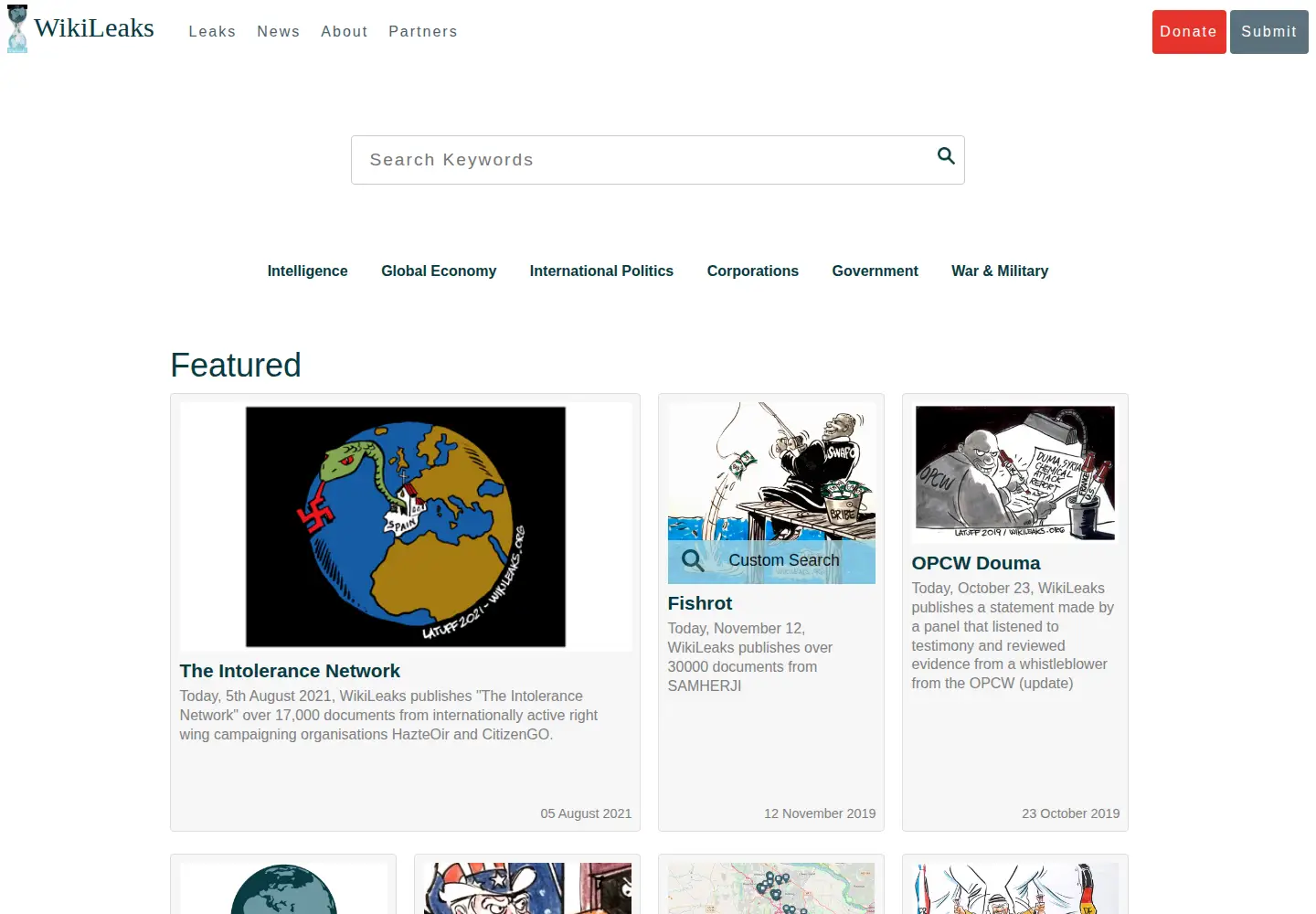Open the OPCW Douma cartoon thumbnail
1316x914 pixels.
click(x=1015, y=473)
